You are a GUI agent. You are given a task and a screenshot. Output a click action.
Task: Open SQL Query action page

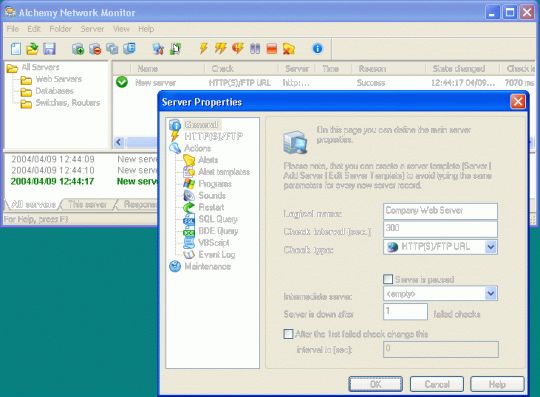pos(218,219)
